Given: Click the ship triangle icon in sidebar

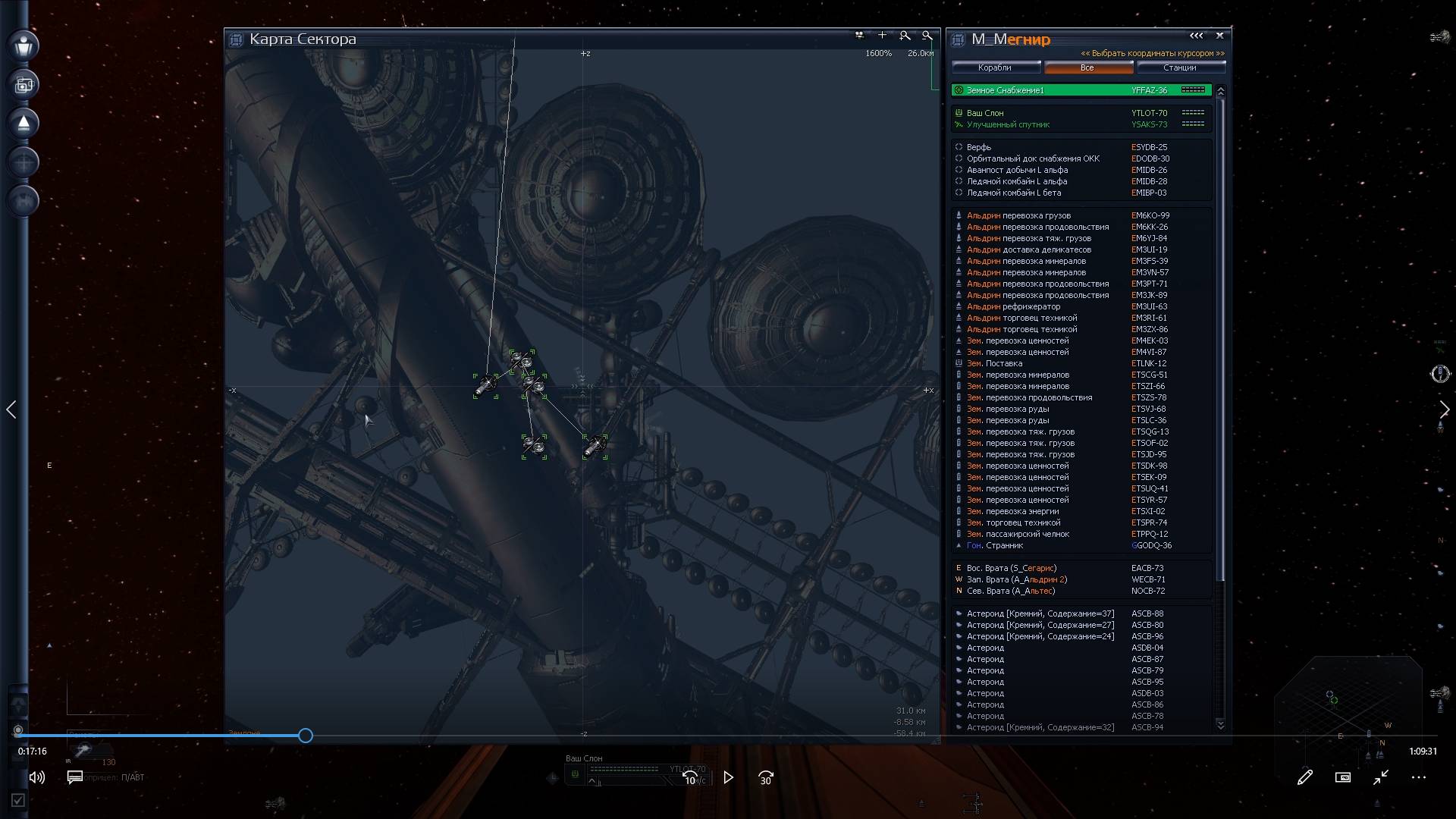Looking at the screenshot, I should point(24,123).
